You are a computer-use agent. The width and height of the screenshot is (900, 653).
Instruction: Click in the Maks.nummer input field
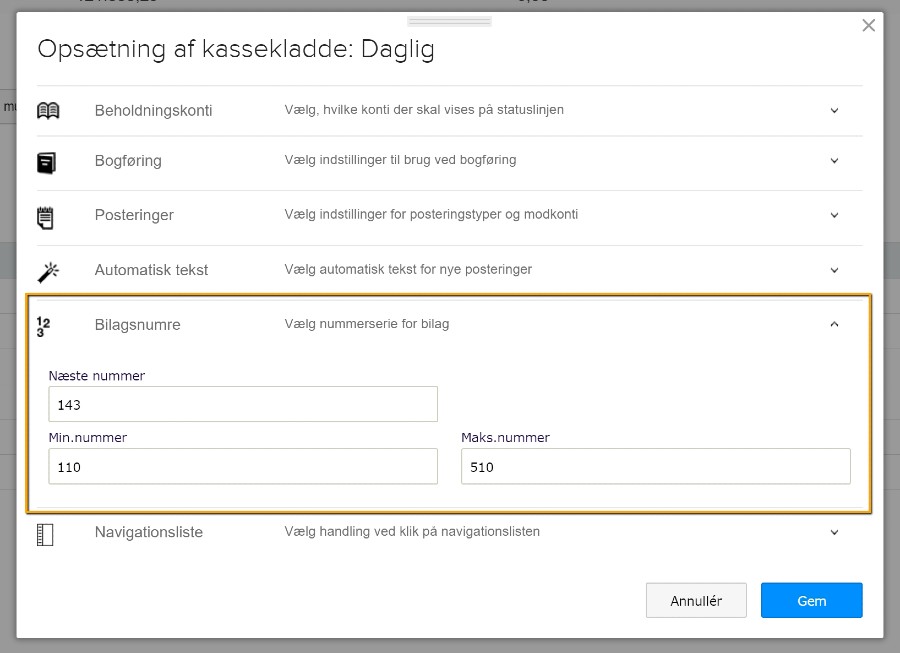point(655,466)
